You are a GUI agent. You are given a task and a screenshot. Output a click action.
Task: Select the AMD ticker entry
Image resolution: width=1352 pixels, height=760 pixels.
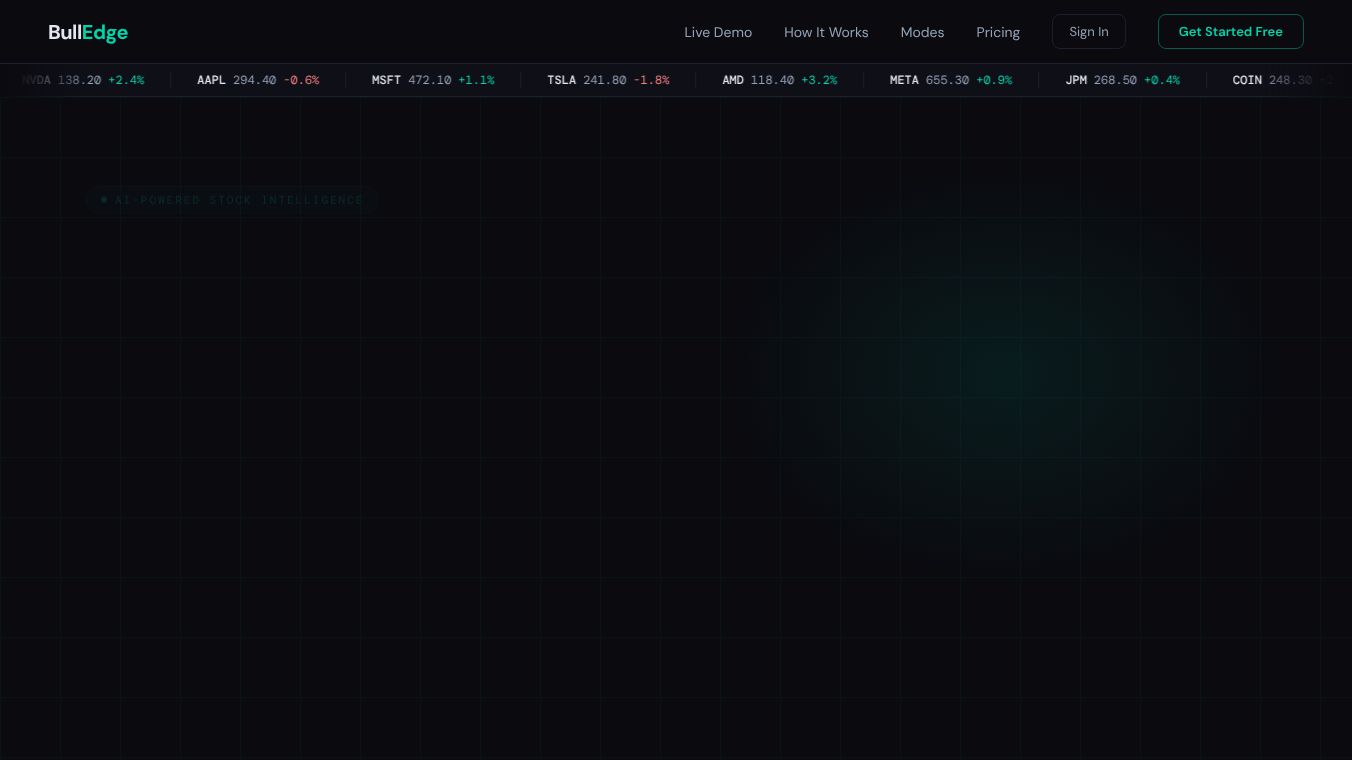(780, 80)
